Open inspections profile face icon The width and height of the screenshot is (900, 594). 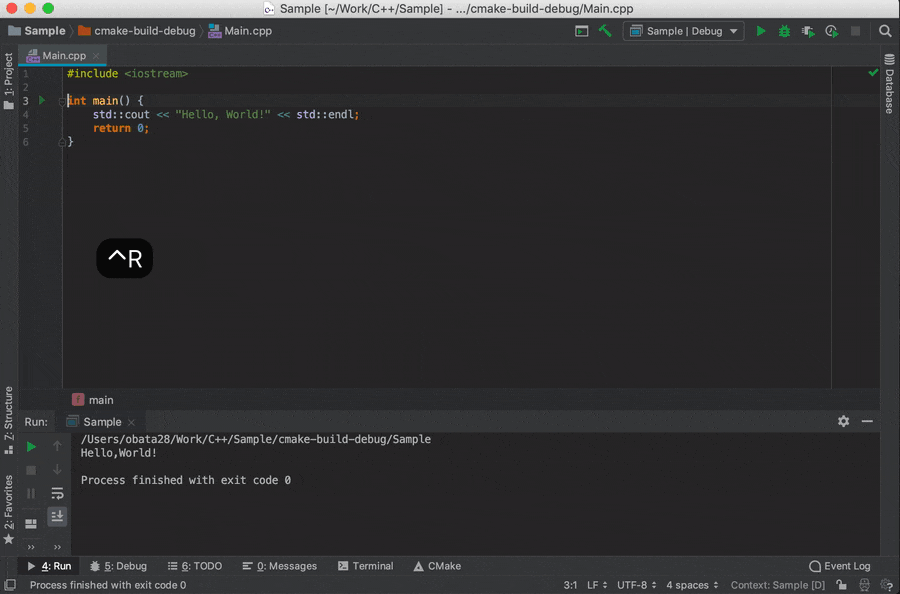864,585
